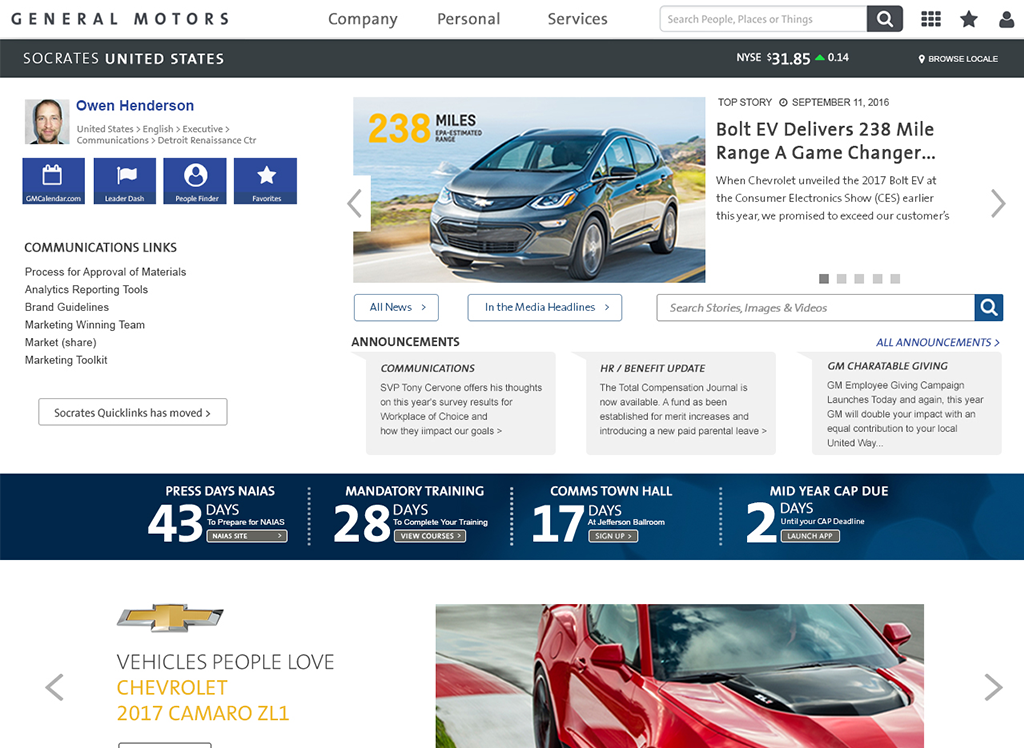1024x748 pixels.
Task: Select first carousel indicator dot
Action: [x=824, y=279]
